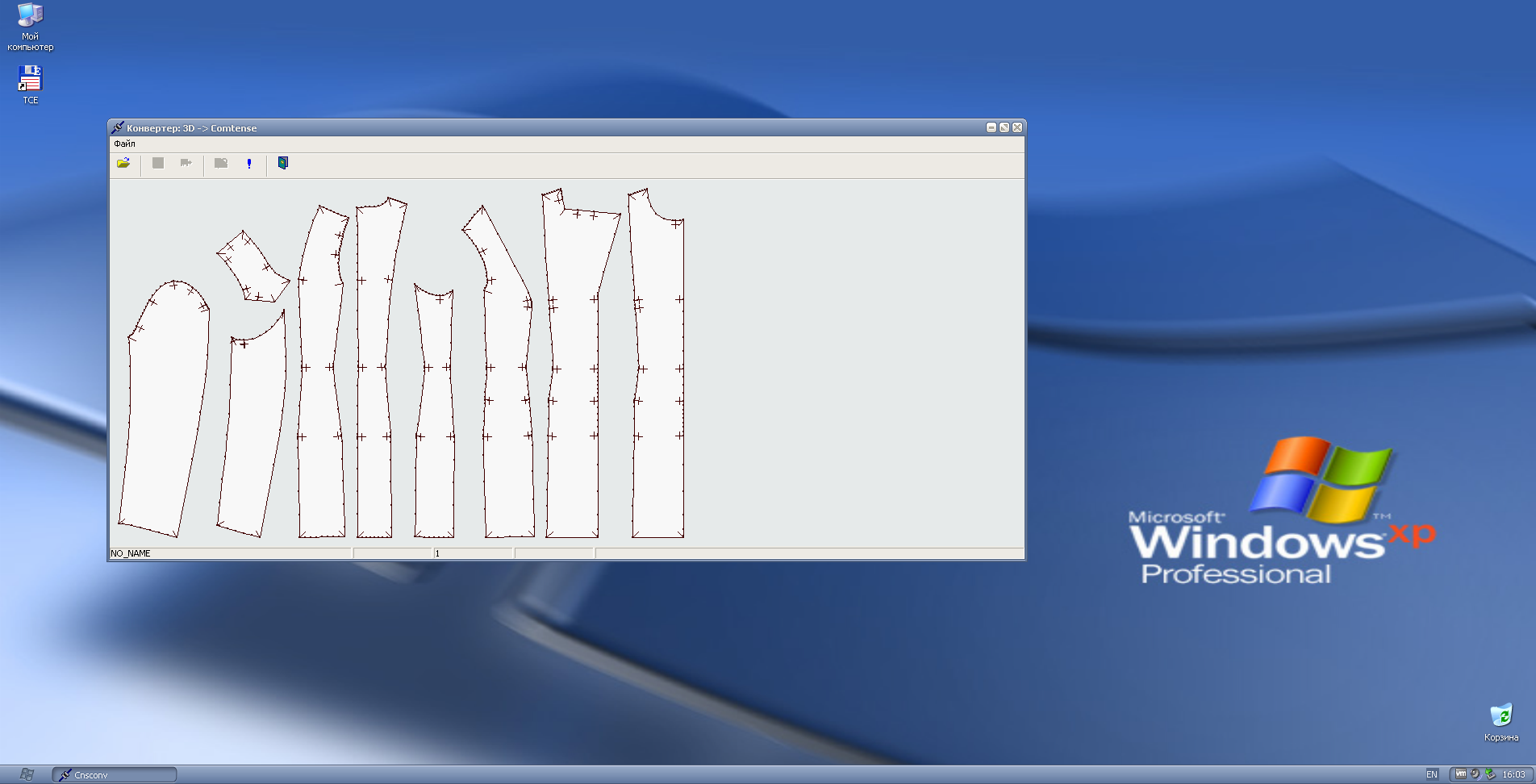Open the Мой компьютер desktop icon
This screenshot has width=1536, height=784.
31,27
